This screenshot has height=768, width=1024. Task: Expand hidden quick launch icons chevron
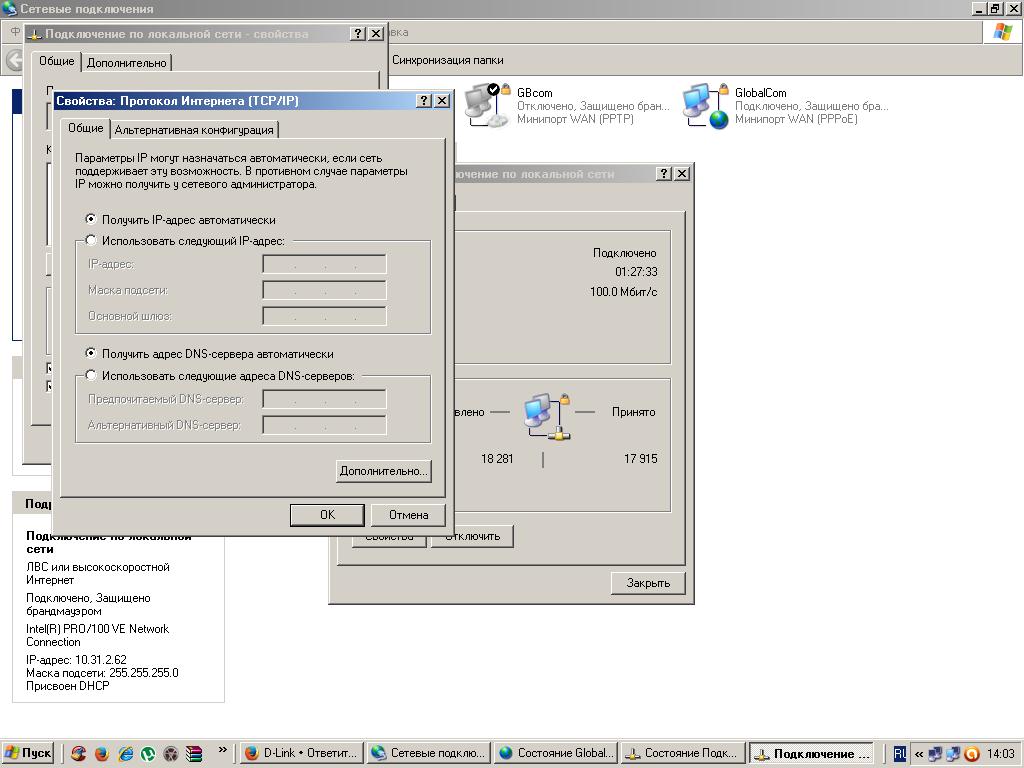[x=223, y=749]
